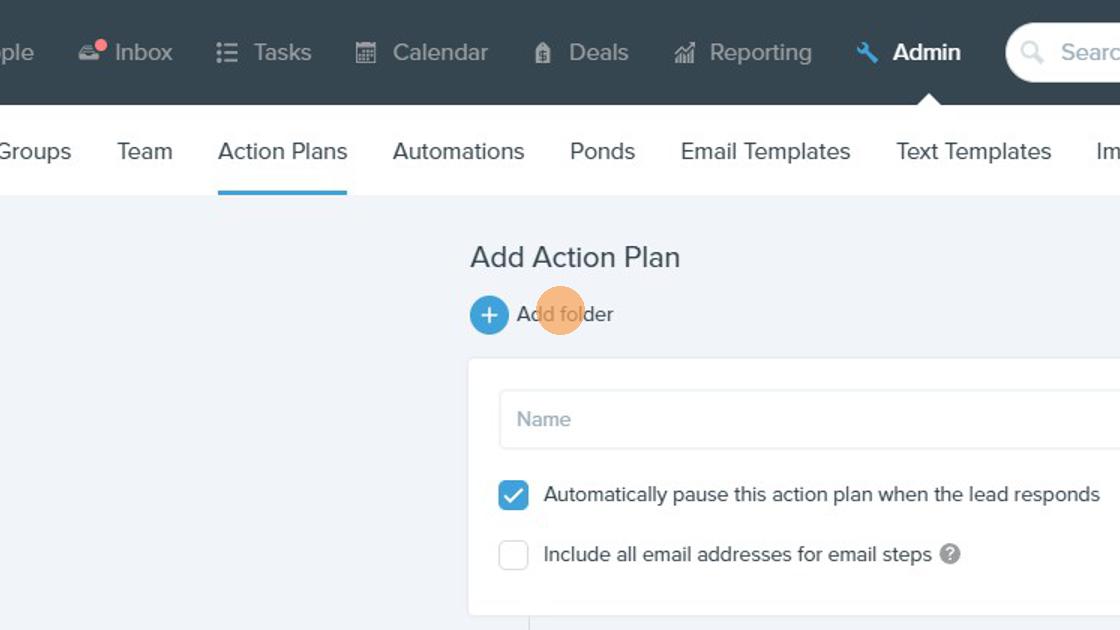The image size is (1120, 630).
Task: Select the Action Plans tab
Action: (x=283, y=151)
